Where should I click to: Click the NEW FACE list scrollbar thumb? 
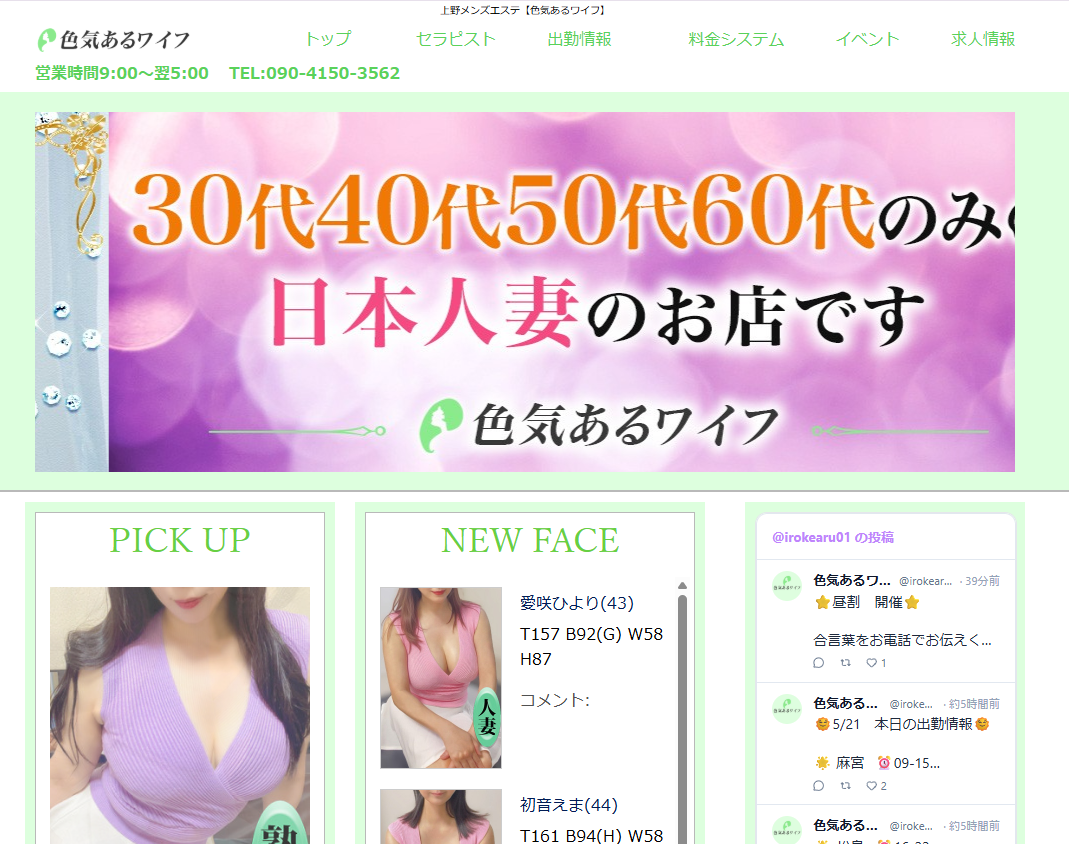pos(682,719)
